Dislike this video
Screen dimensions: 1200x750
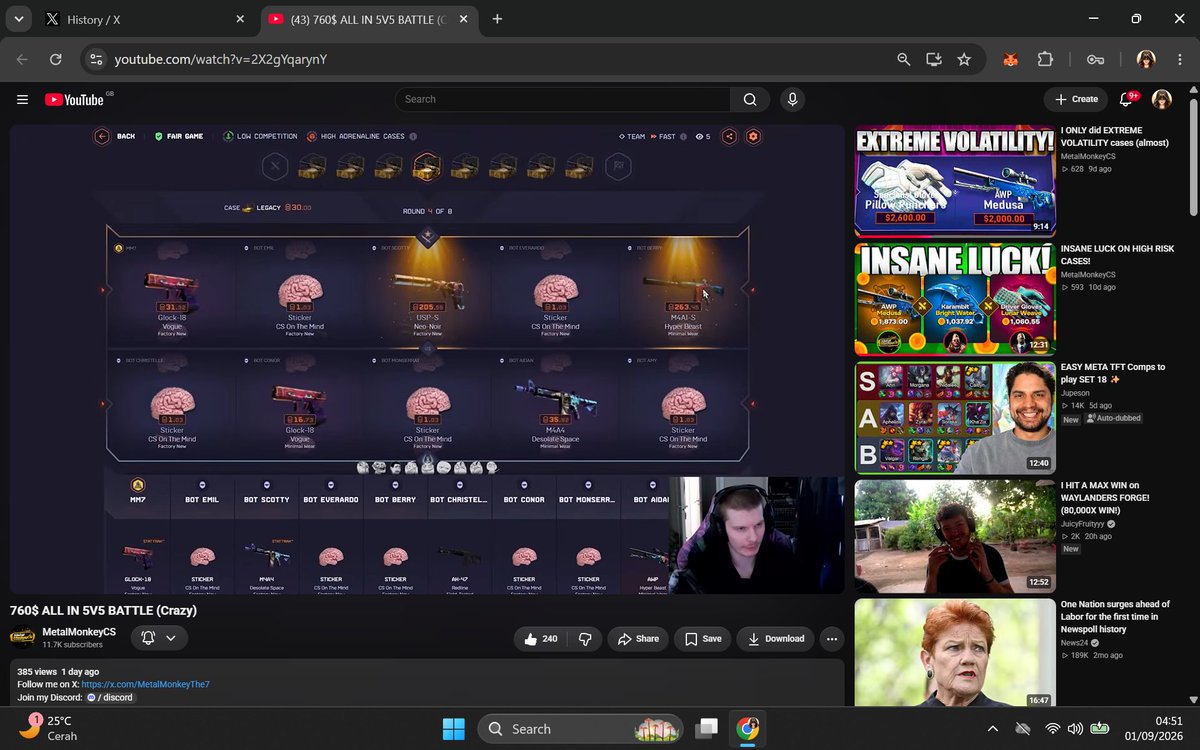586,639
